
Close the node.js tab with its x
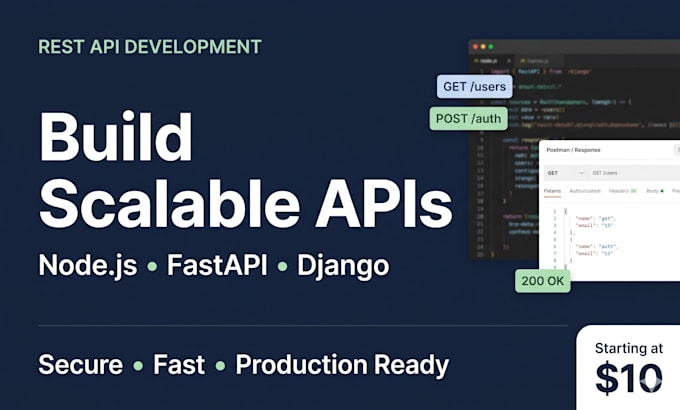(509, 61)
